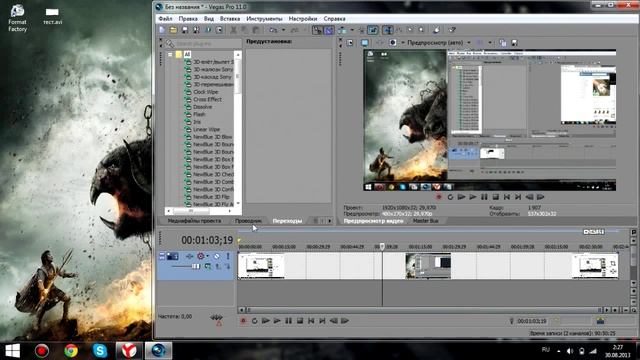
Task: Open the Auto Ripple dropdown arrow
Action: coord(352,30)
